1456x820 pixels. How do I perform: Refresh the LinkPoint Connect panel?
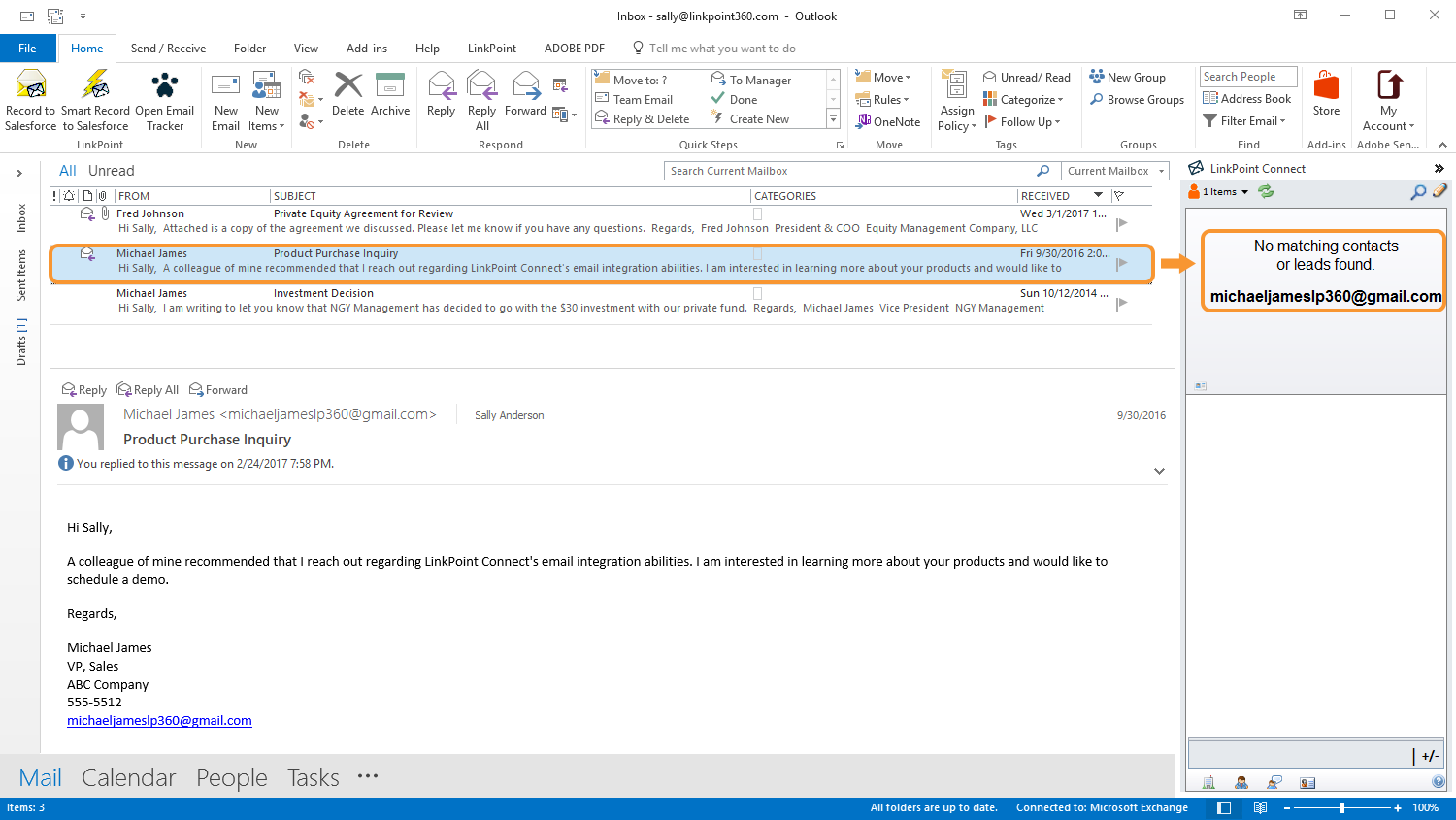click(1266, 191)
